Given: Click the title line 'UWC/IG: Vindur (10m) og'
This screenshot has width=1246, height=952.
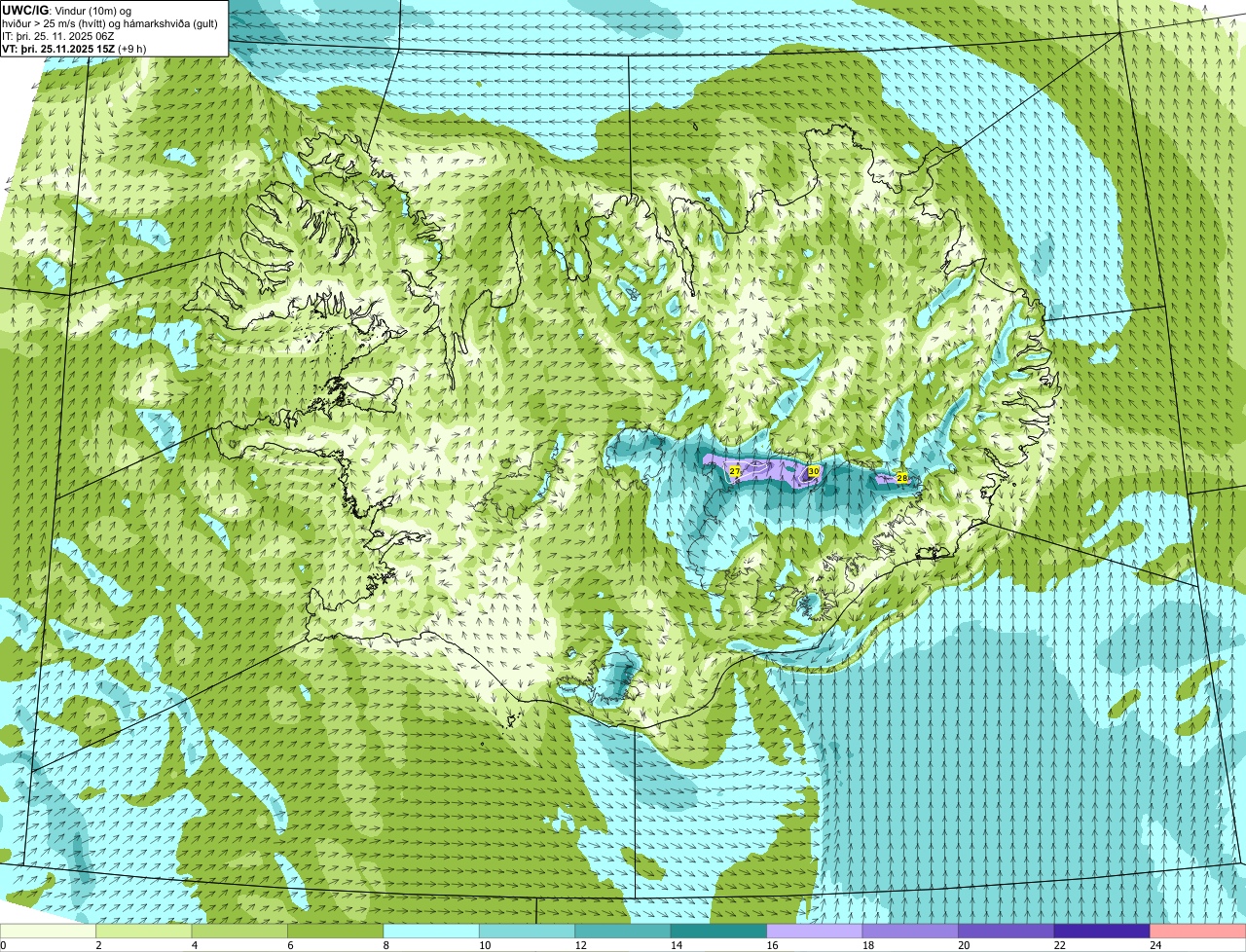Looking at the screenshot, I should (66, 10).
